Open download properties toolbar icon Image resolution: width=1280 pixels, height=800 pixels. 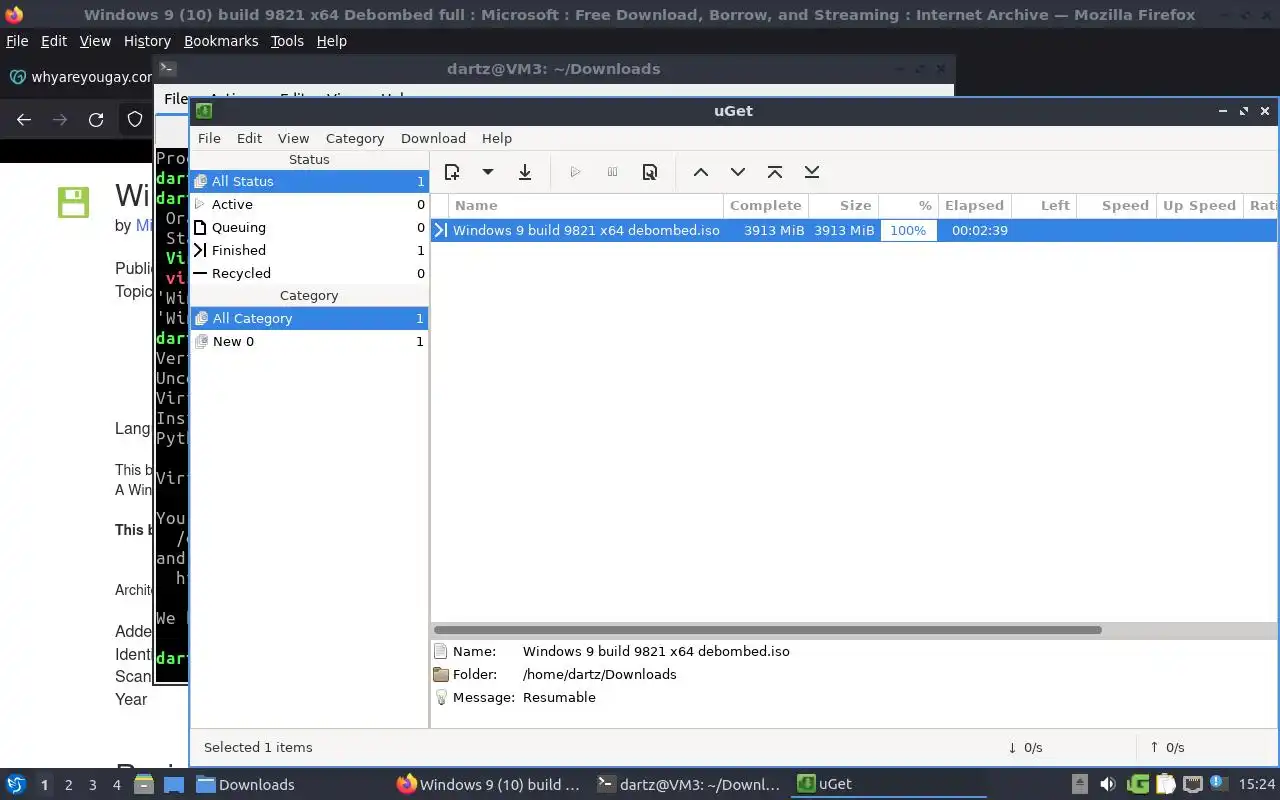tap(650, 172)
